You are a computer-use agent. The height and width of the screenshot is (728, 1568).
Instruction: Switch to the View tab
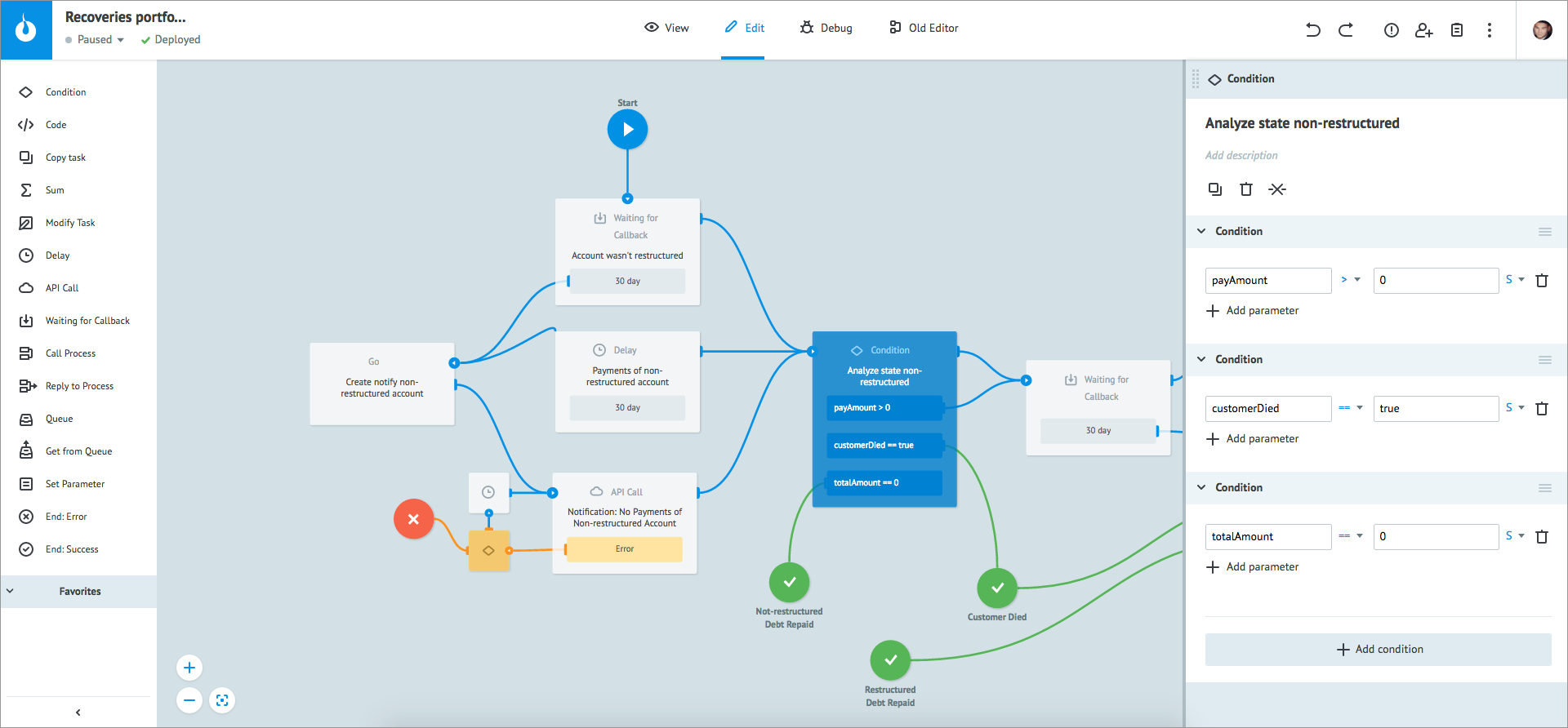[x=666, y=28]
